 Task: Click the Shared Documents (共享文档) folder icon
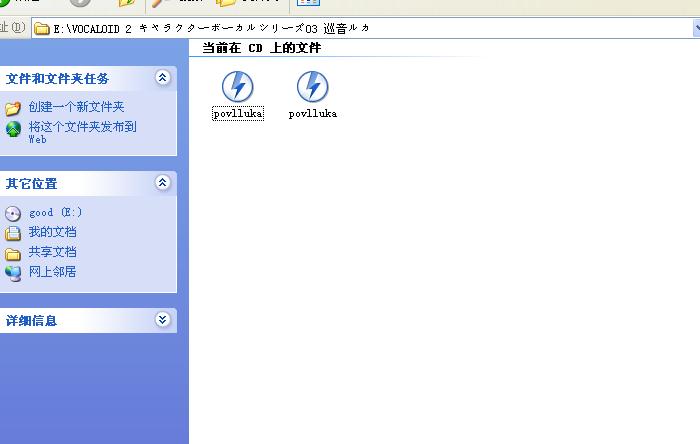pyautogui.click(x=13, y=253)
